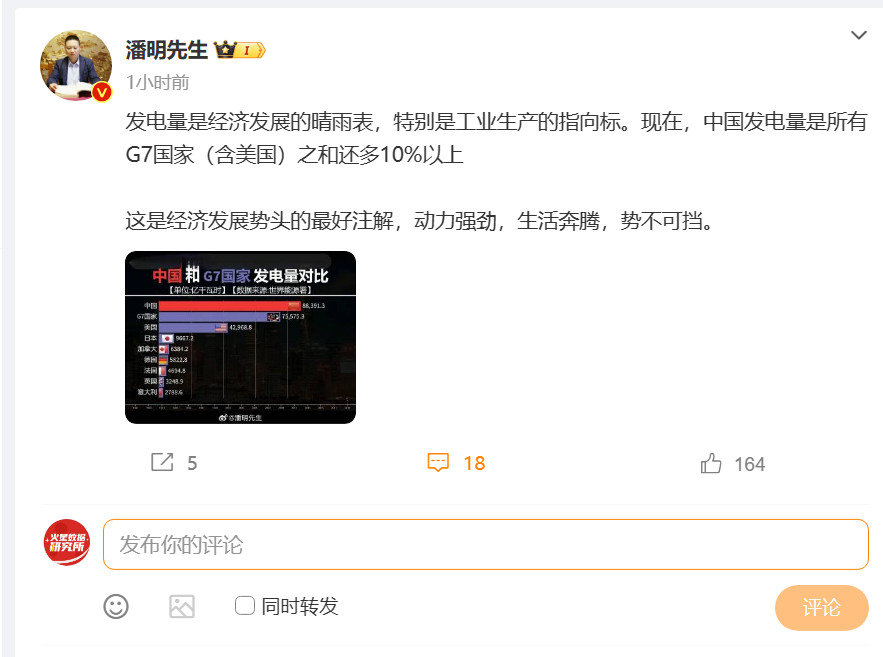Viewport: 883px width, 657px height.
Task: Focus the 发布你的评论 comment field
Action: point(486,544)
